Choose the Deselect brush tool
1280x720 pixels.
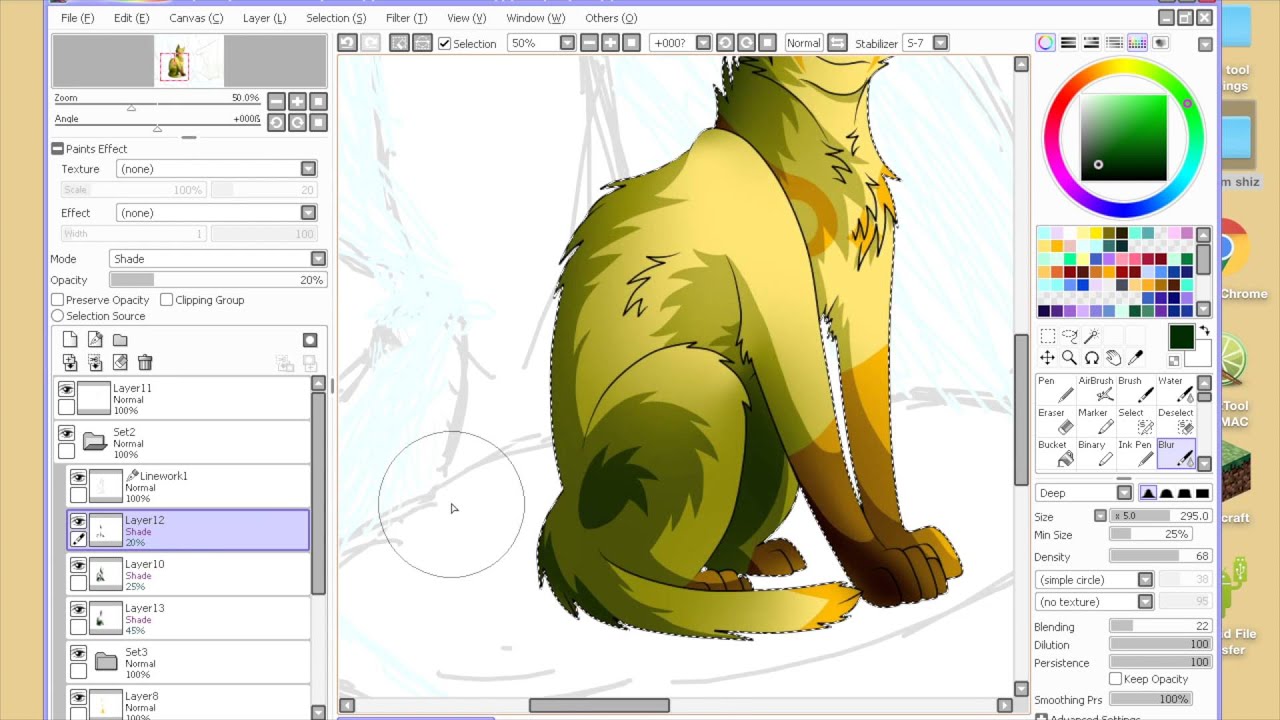tap(1175, 422)
